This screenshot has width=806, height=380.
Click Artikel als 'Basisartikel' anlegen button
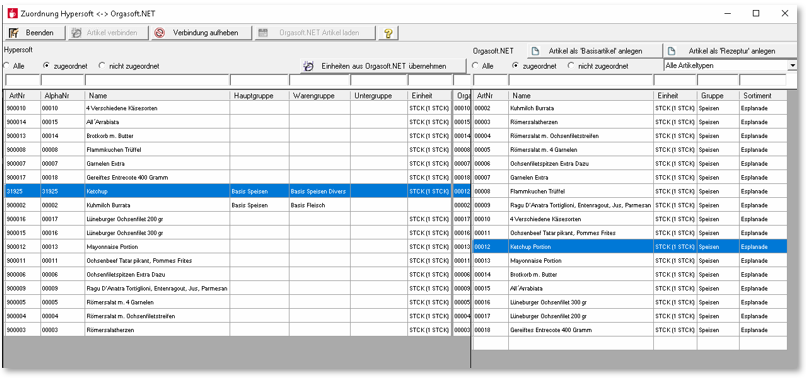coord(594,51)
